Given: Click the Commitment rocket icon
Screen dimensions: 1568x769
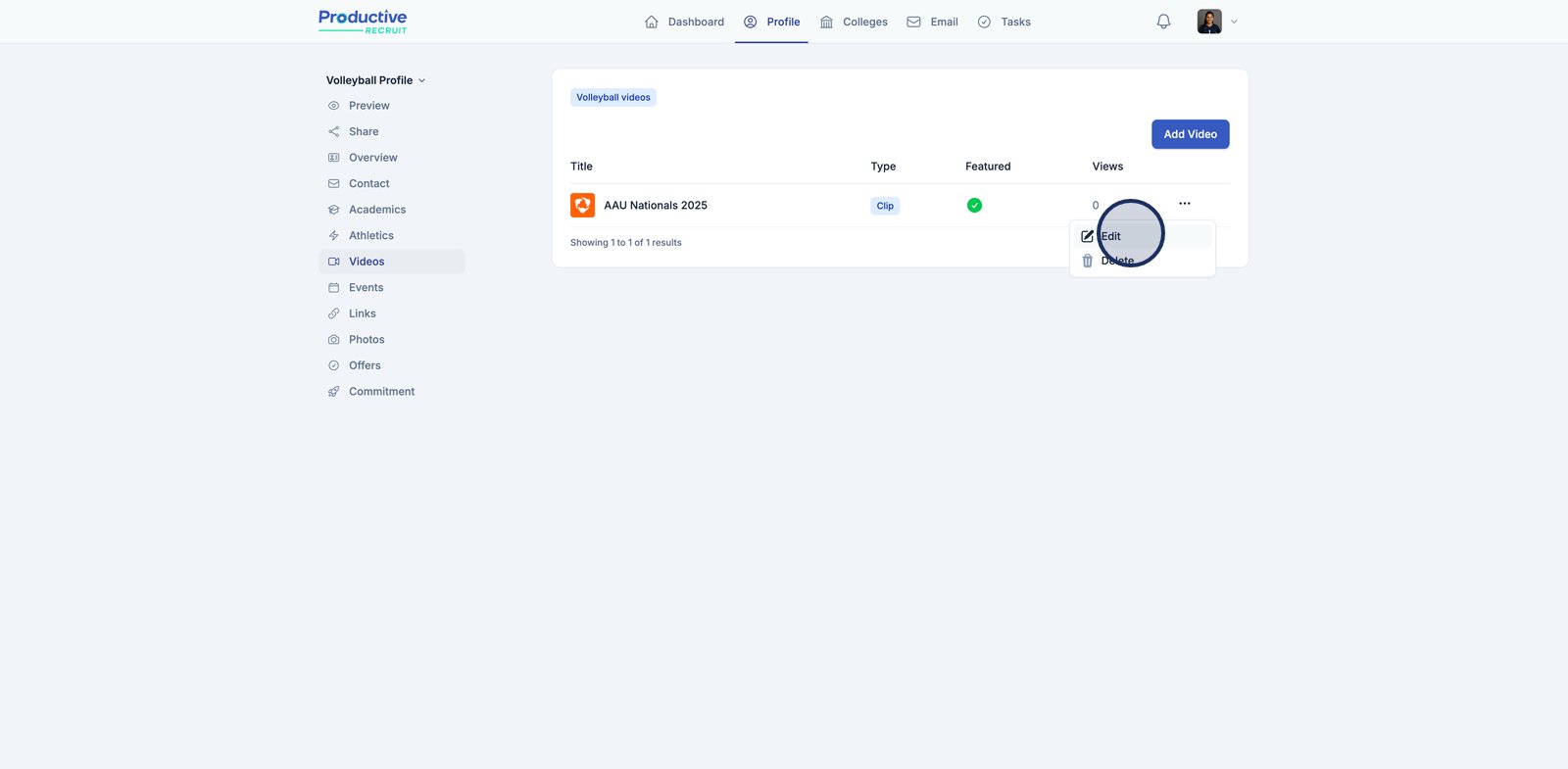Looking at the screenshot, I should (x=334, y=392).
